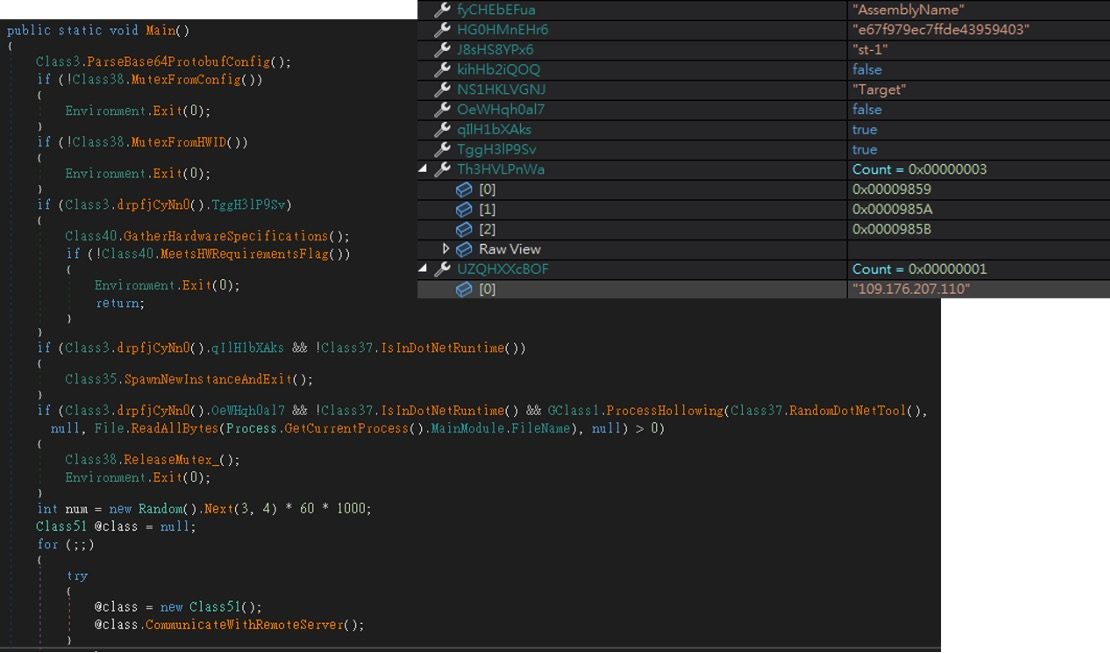Viewport: 1110px width, 653px height.
Task: Click the cube icon of Th3HVLPnWa element [1]
Action: tap(464, 210)
